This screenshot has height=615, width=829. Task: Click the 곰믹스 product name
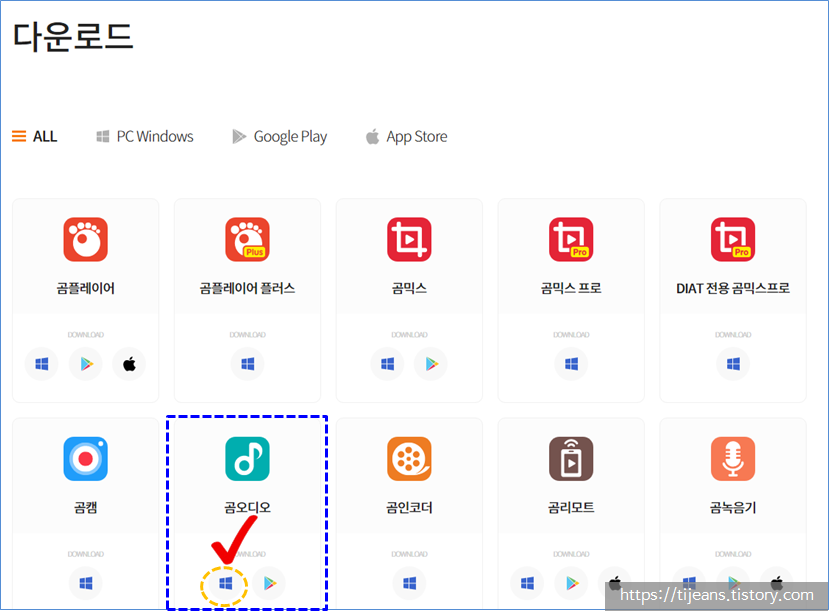click(409, 288)
